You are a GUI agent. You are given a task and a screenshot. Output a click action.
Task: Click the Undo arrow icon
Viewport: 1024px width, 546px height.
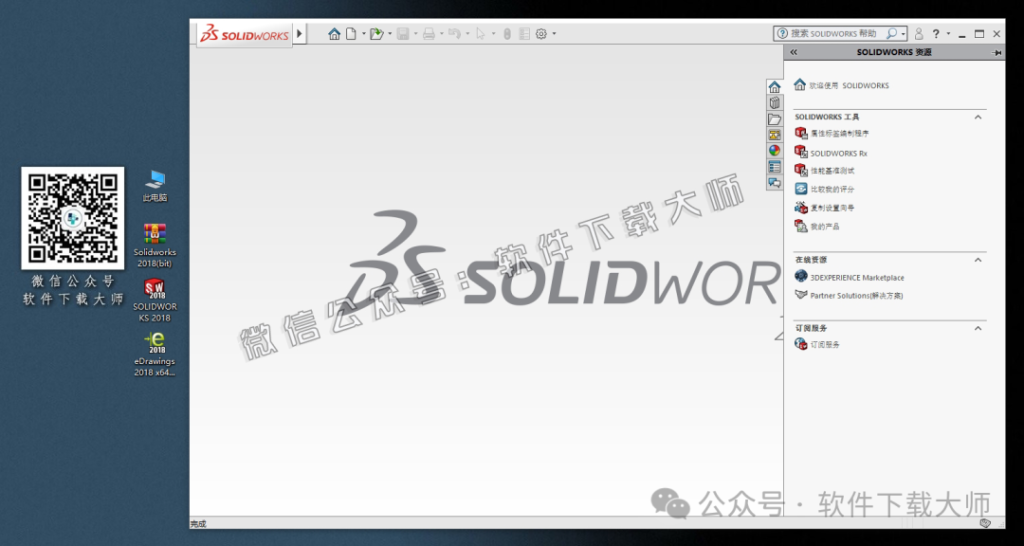click(455, 34)
